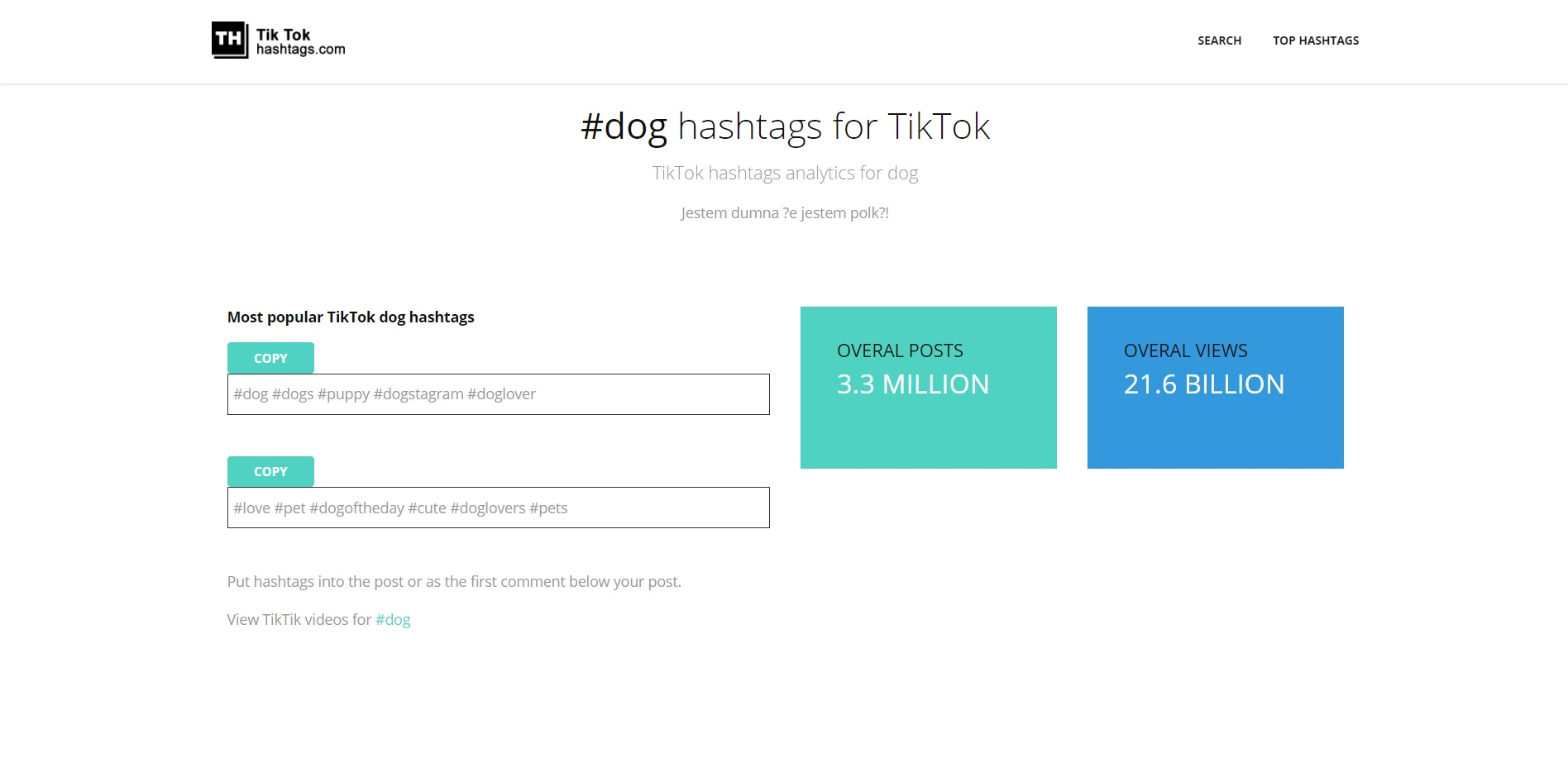1568x758 pixels.
Task: Click the TH logo icon
Action: (x=230, y=40)
